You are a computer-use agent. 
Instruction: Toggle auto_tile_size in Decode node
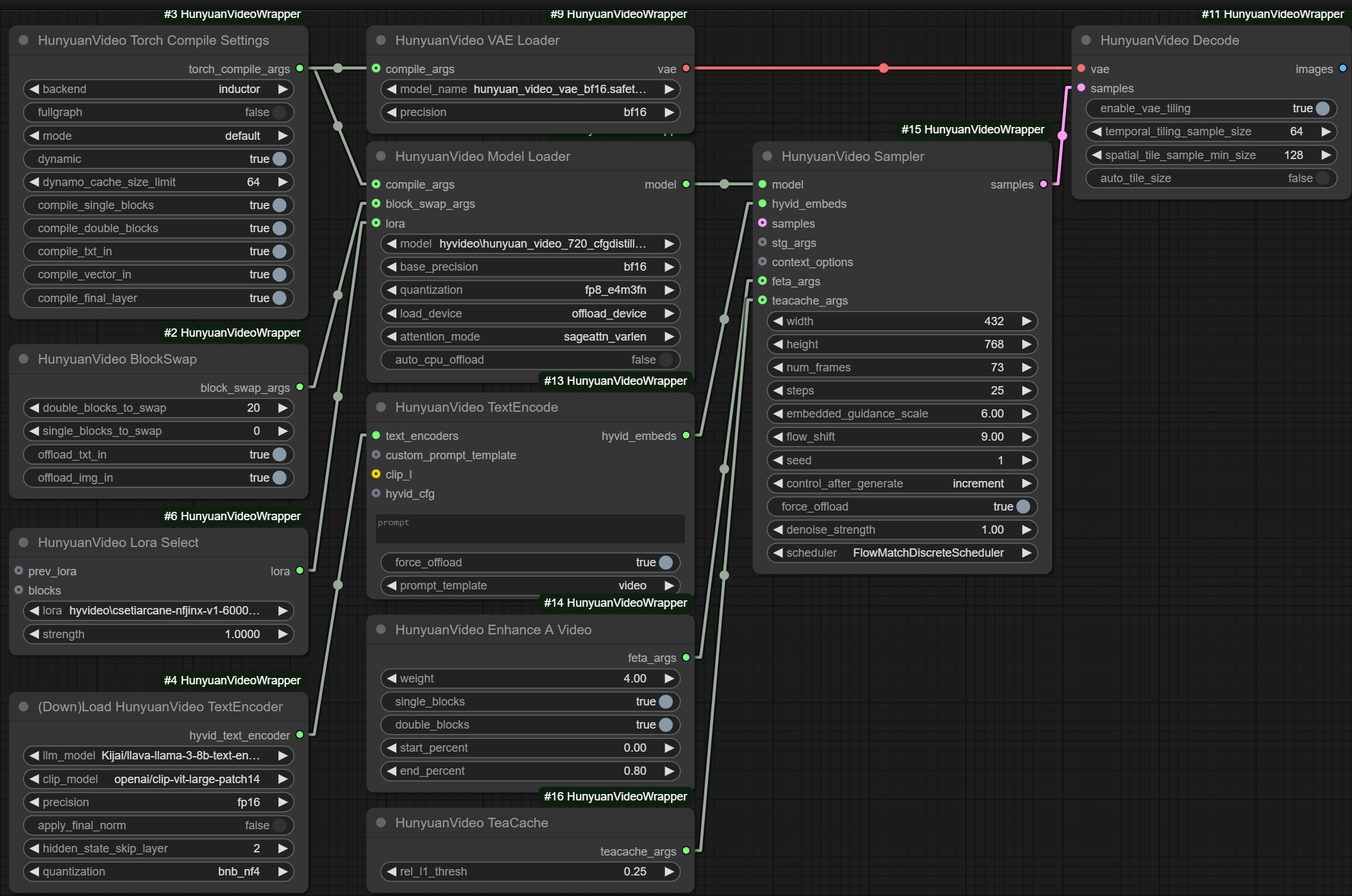1211,178
